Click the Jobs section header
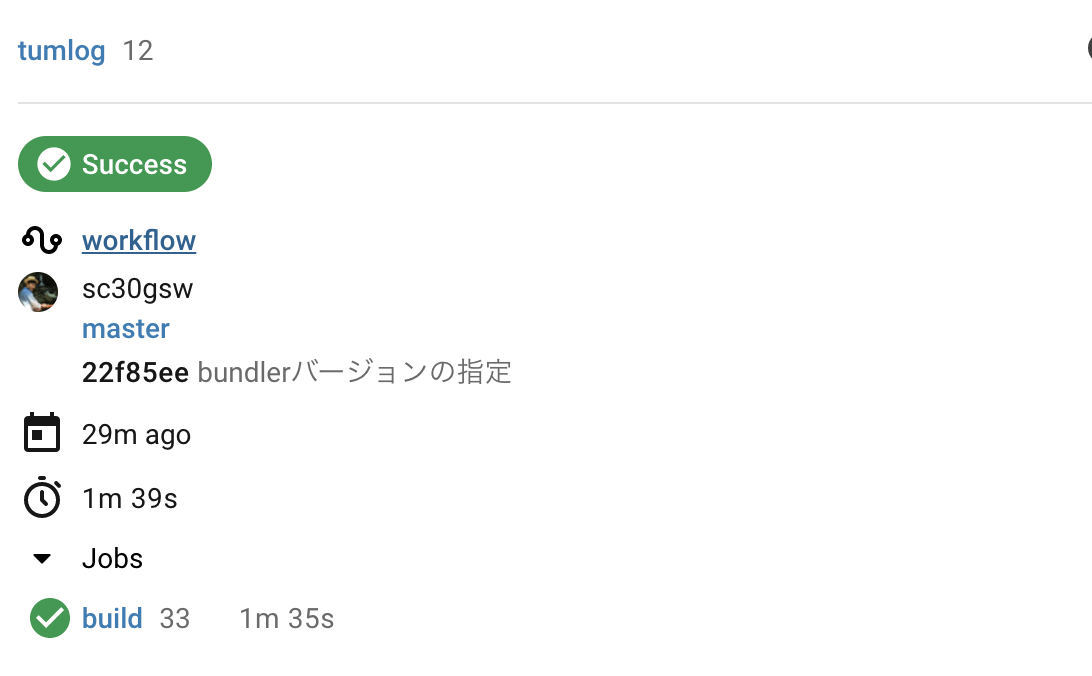 [111, 558]
